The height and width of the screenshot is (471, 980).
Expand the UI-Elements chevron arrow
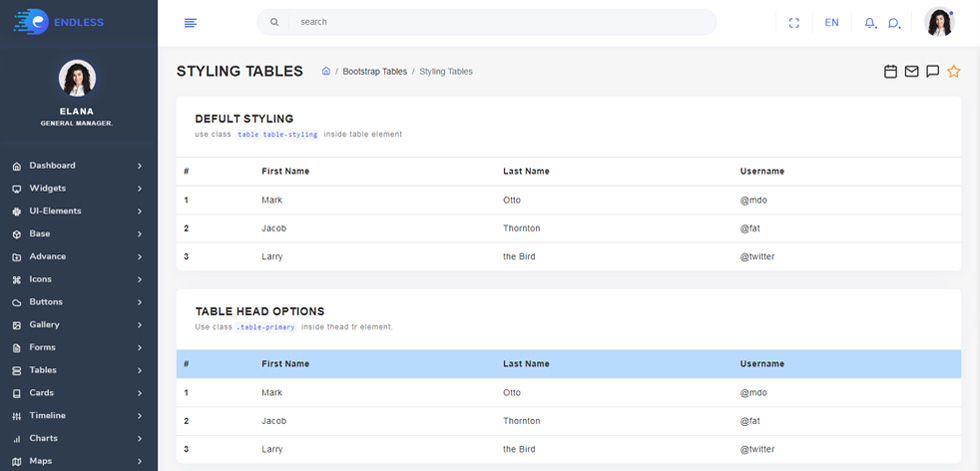click(x=139, y=212)
